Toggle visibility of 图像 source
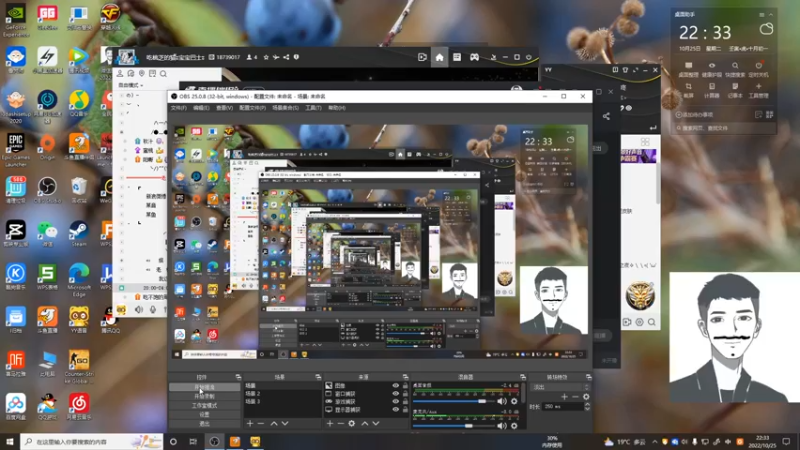Viewport: 800px width, 450px height. 395,386
